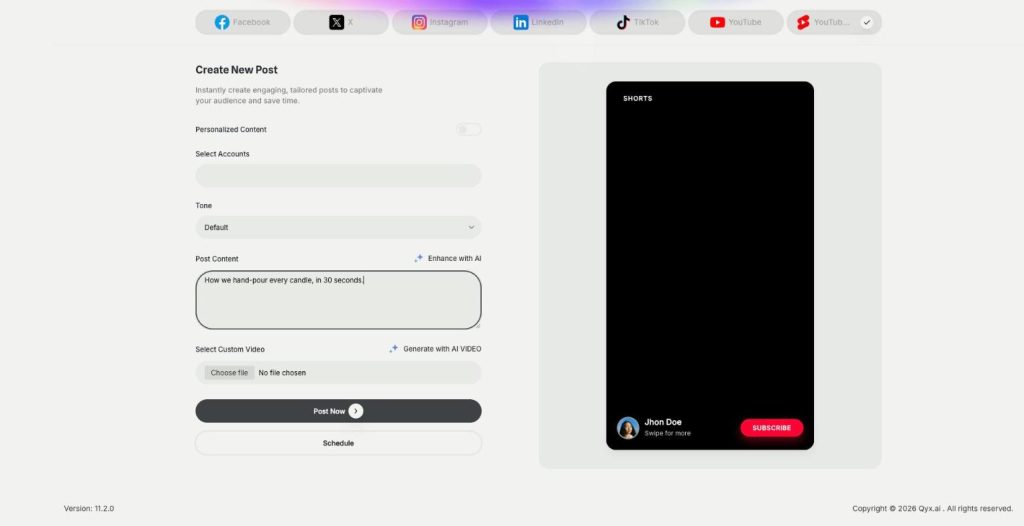Screen dimensions: 1024x526
Task: Click the SHORTS label in preview
Action: click(x=637, y=99)
